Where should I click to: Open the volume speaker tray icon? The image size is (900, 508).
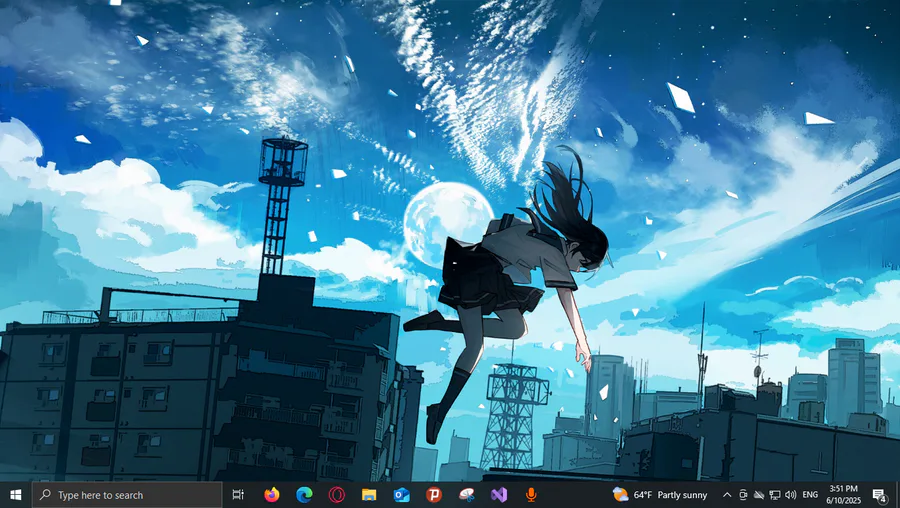click(x=791, y=495)
